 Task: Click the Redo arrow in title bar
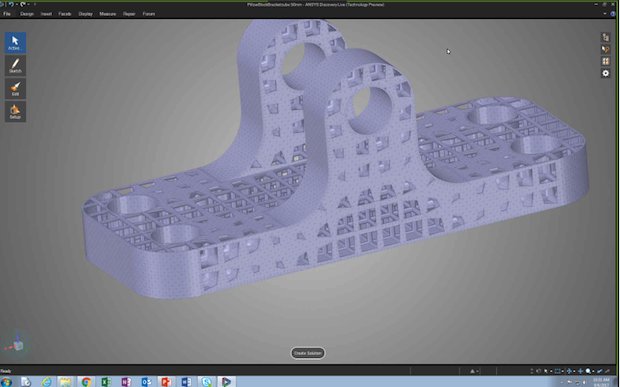coord(23,4)
